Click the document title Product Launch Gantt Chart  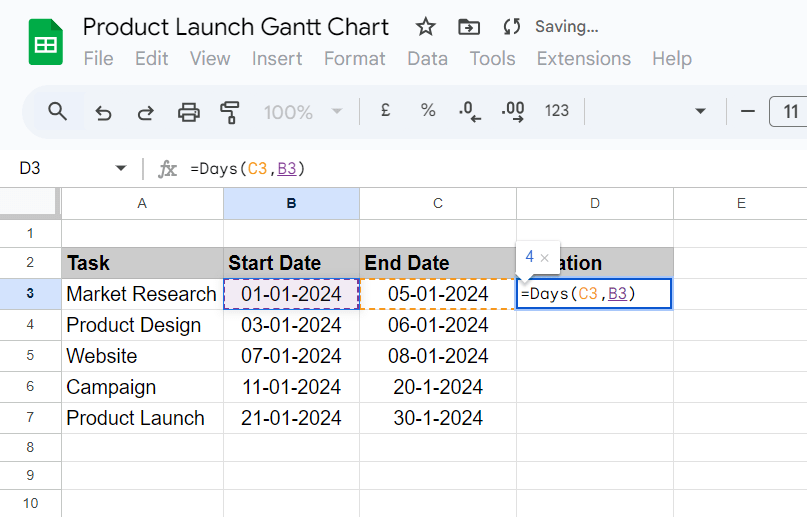click(236, 27)
